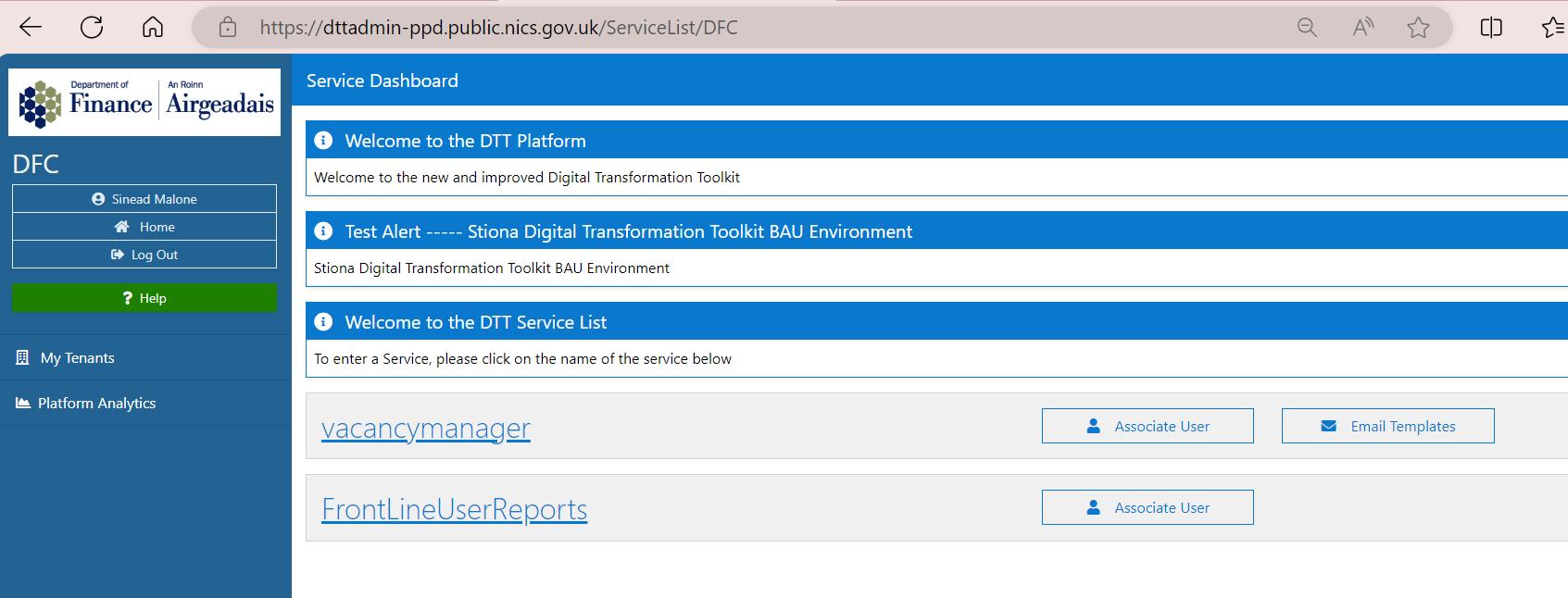Open Sinead Malone profile button
The width and height of the screenshot is (1568, 598).
[x=144, y=199]
